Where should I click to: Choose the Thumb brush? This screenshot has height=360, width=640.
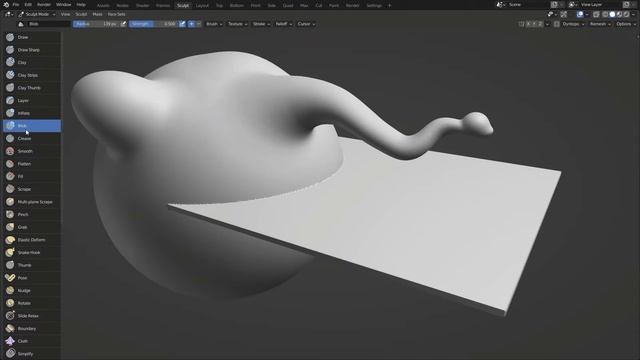(32, 265)
